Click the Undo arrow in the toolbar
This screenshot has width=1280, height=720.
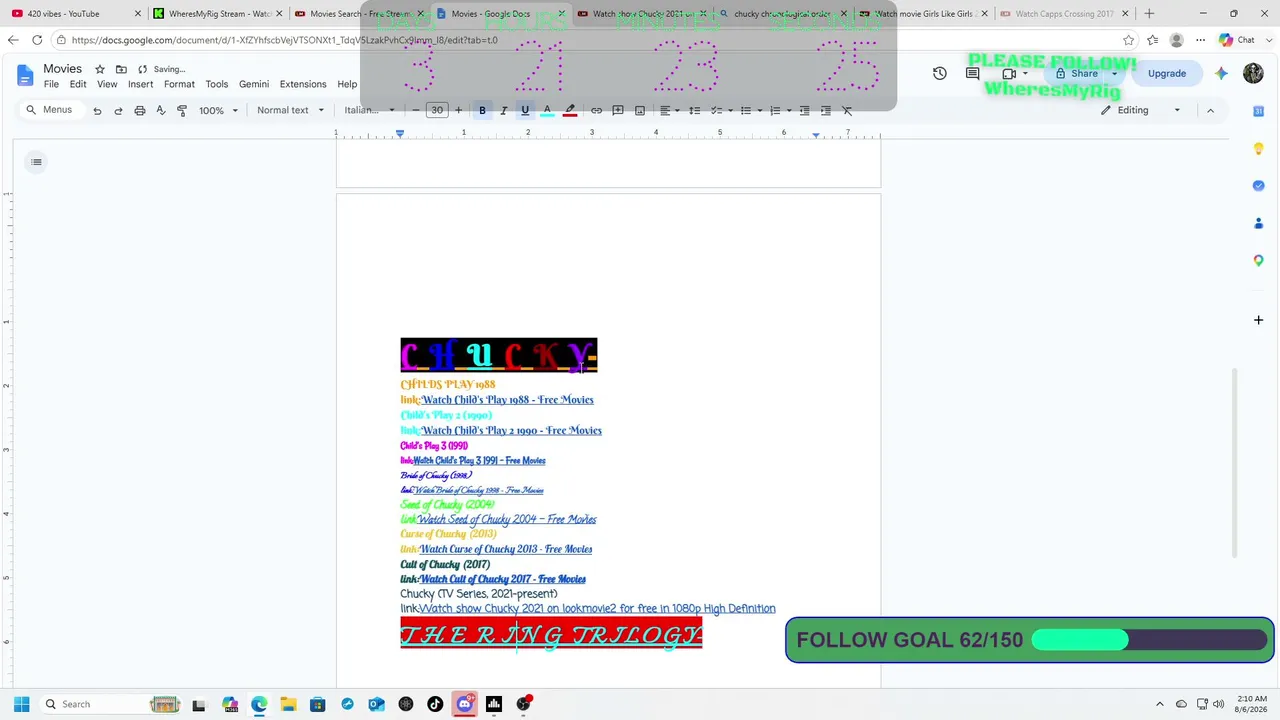click(97, 110)
